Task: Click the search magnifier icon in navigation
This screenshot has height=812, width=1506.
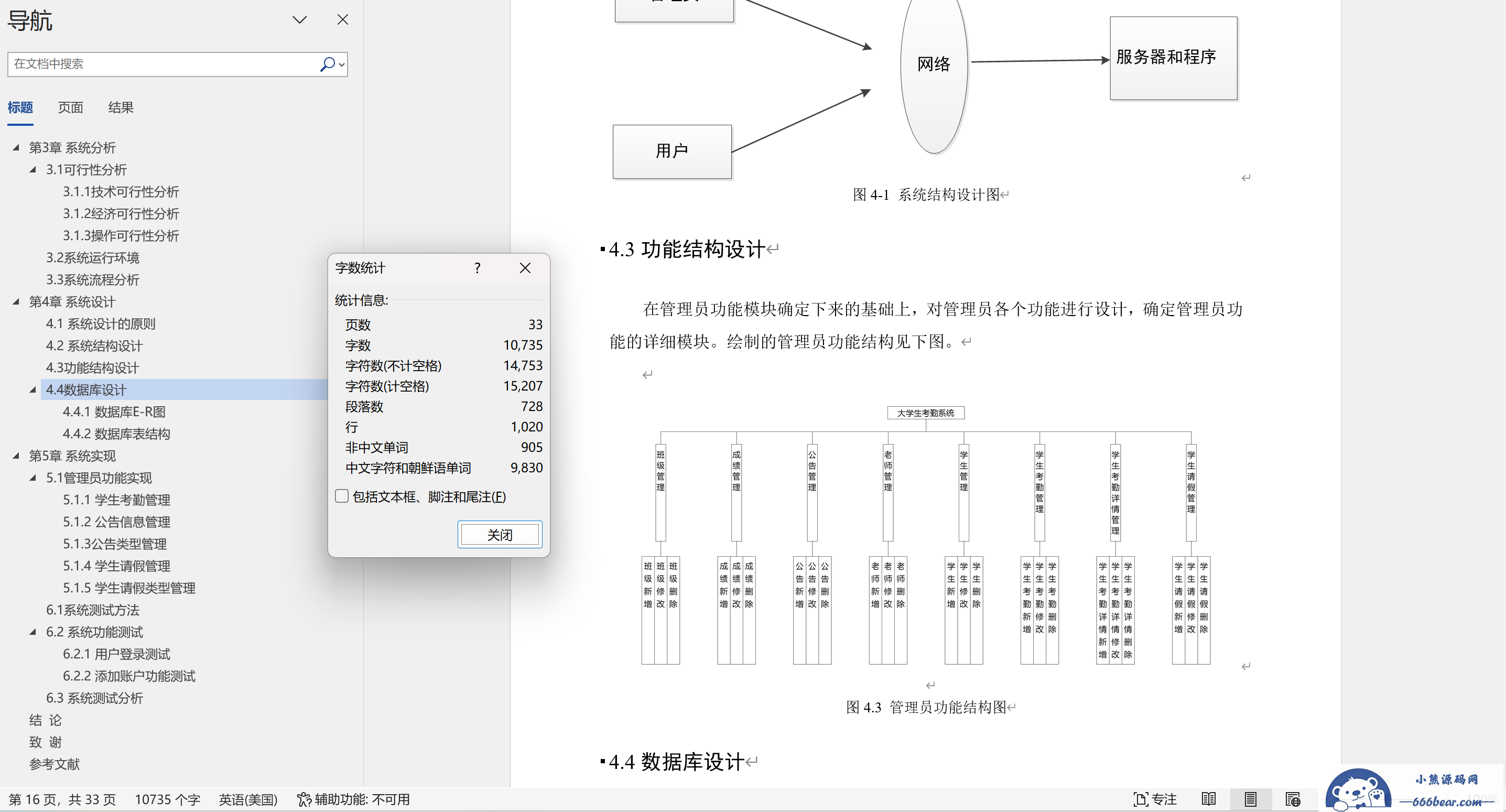Action: tap(328, 64)
